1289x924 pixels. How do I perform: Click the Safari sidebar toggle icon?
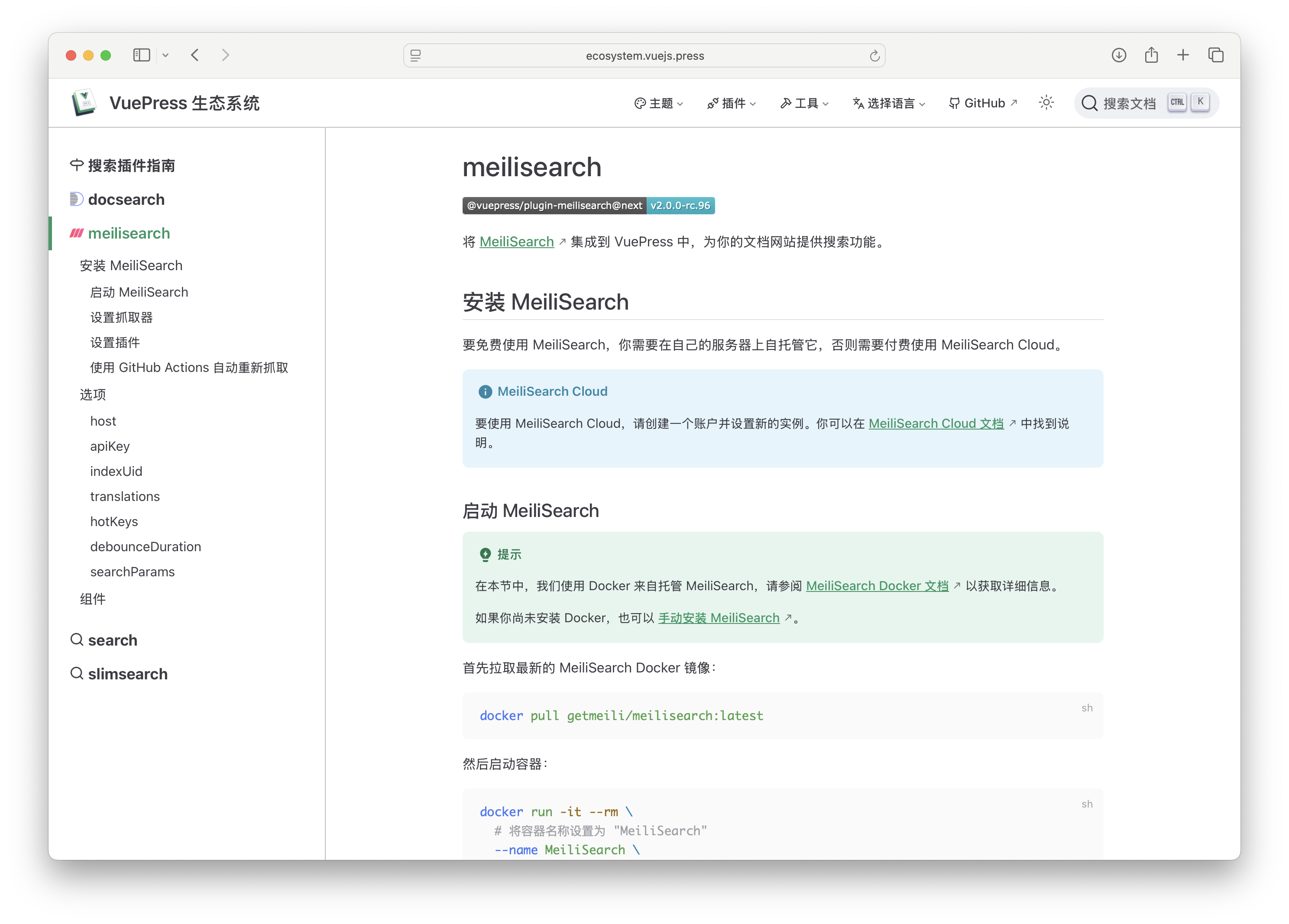point(142,55)
